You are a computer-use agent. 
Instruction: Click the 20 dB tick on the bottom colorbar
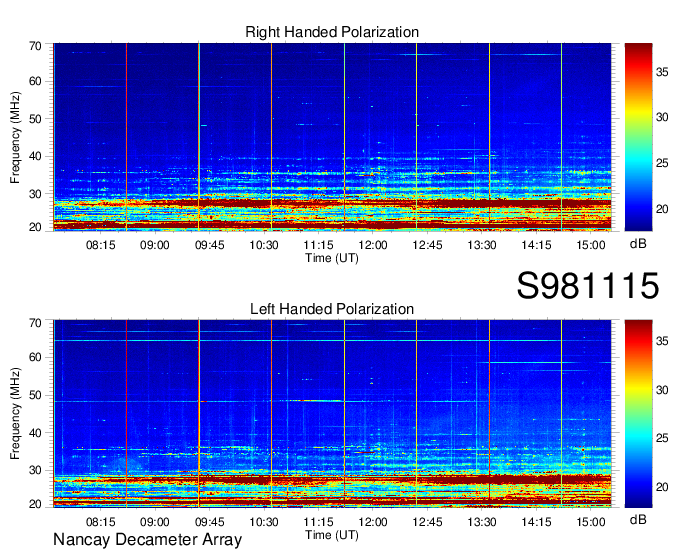coord(662,487)
